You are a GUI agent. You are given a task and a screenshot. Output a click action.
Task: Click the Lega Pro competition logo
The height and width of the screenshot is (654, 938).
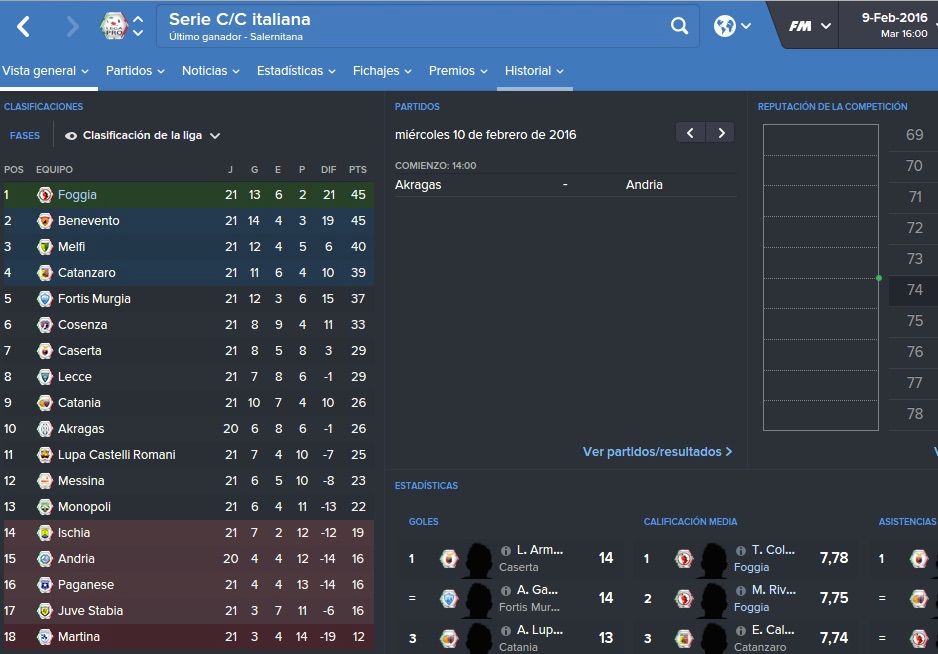(x=114, y=26)
